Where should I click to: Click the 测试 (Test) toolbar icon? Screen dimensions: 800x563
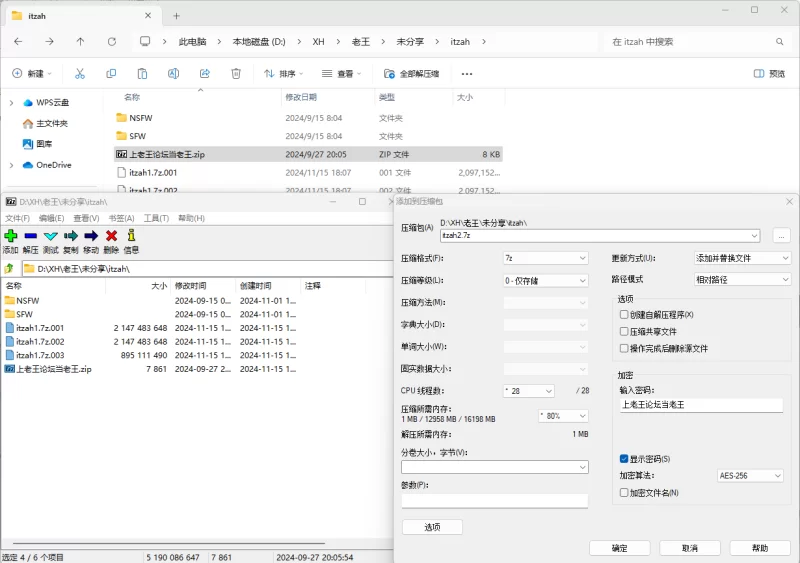click(50, 236)
